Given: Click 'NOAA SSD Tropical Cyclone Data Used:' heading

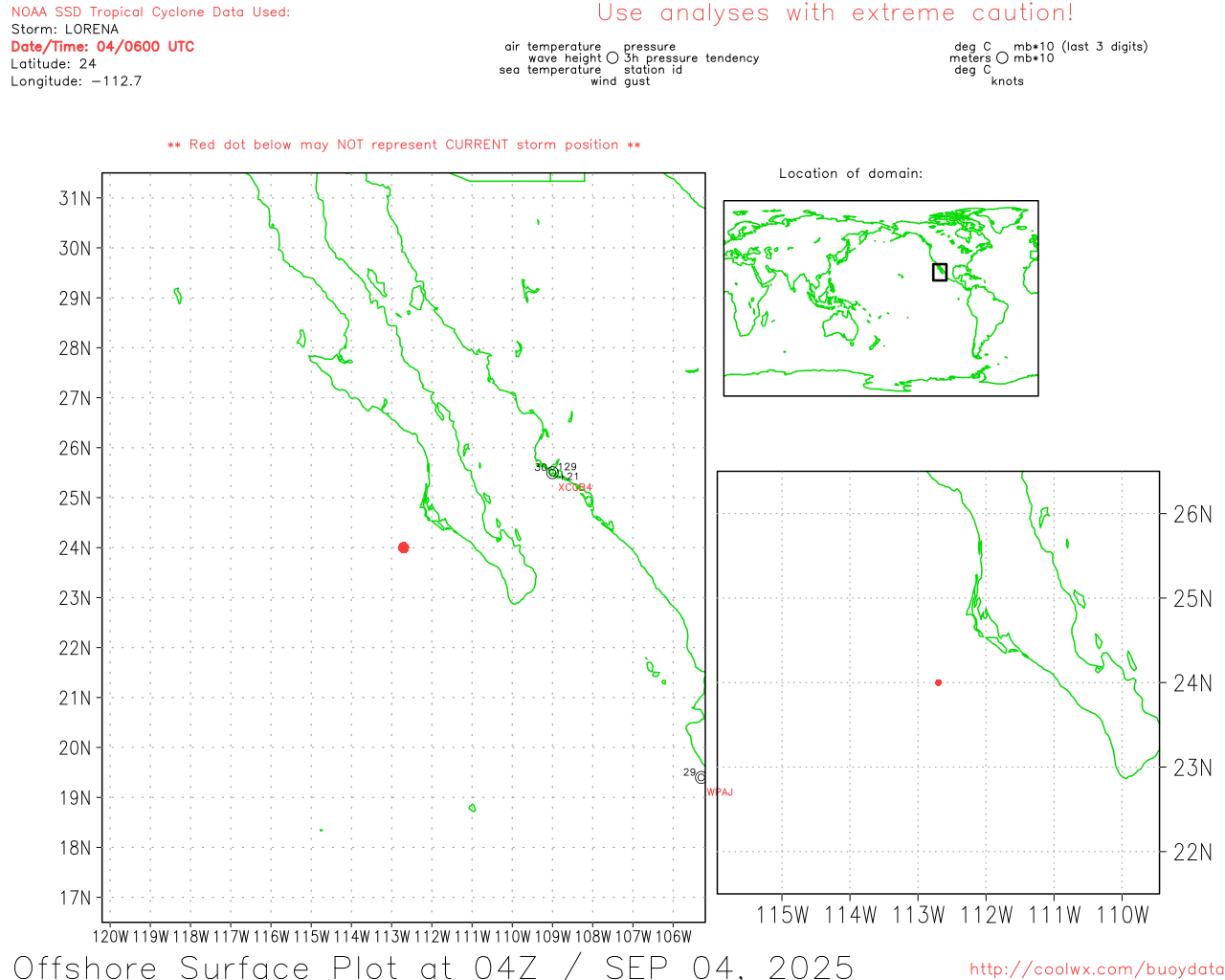Looking at the screenshot, I should pyautogui.click(x=150, y=11).
